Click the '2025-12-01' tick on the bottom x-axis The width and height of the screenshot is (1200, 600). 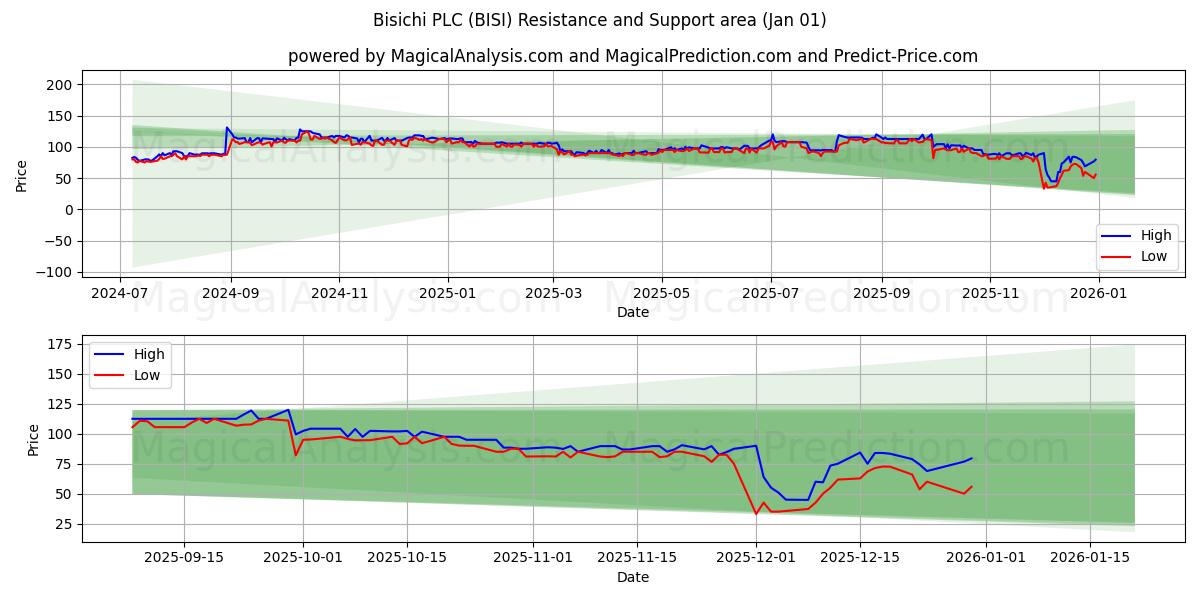pyautogui.click(x=756, y=558)
